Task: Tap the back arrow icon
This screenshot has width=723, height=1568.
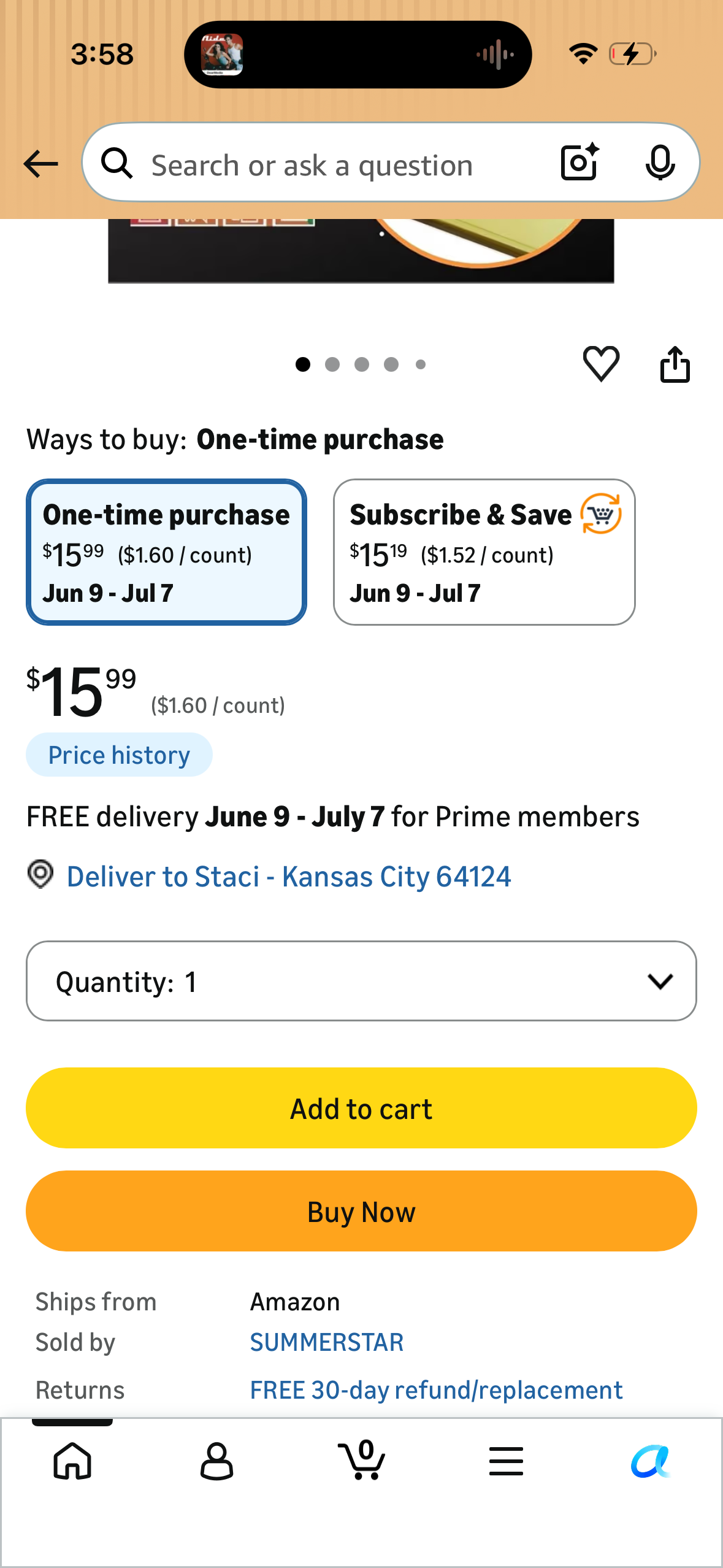Action: point(41,164)
